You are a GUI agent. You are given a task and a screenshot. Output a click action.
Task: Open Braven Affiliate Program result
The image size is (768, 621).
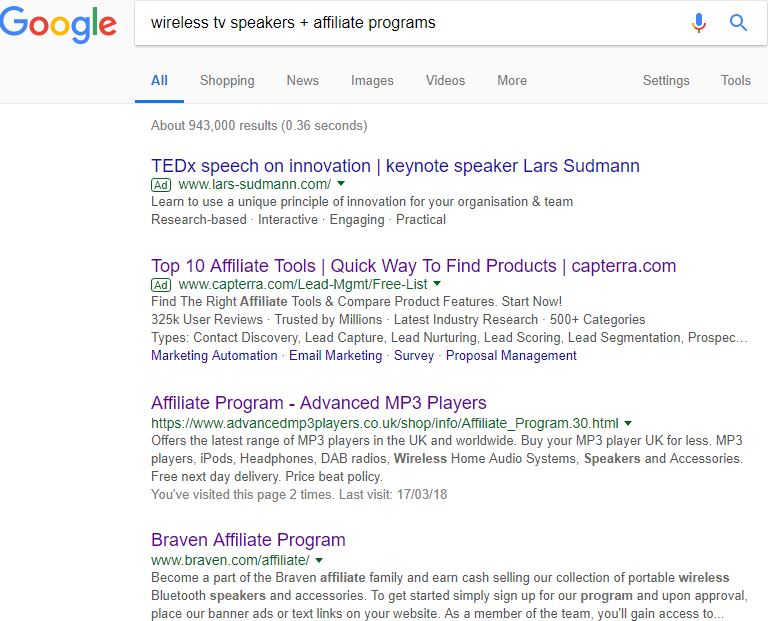point(248,540)
